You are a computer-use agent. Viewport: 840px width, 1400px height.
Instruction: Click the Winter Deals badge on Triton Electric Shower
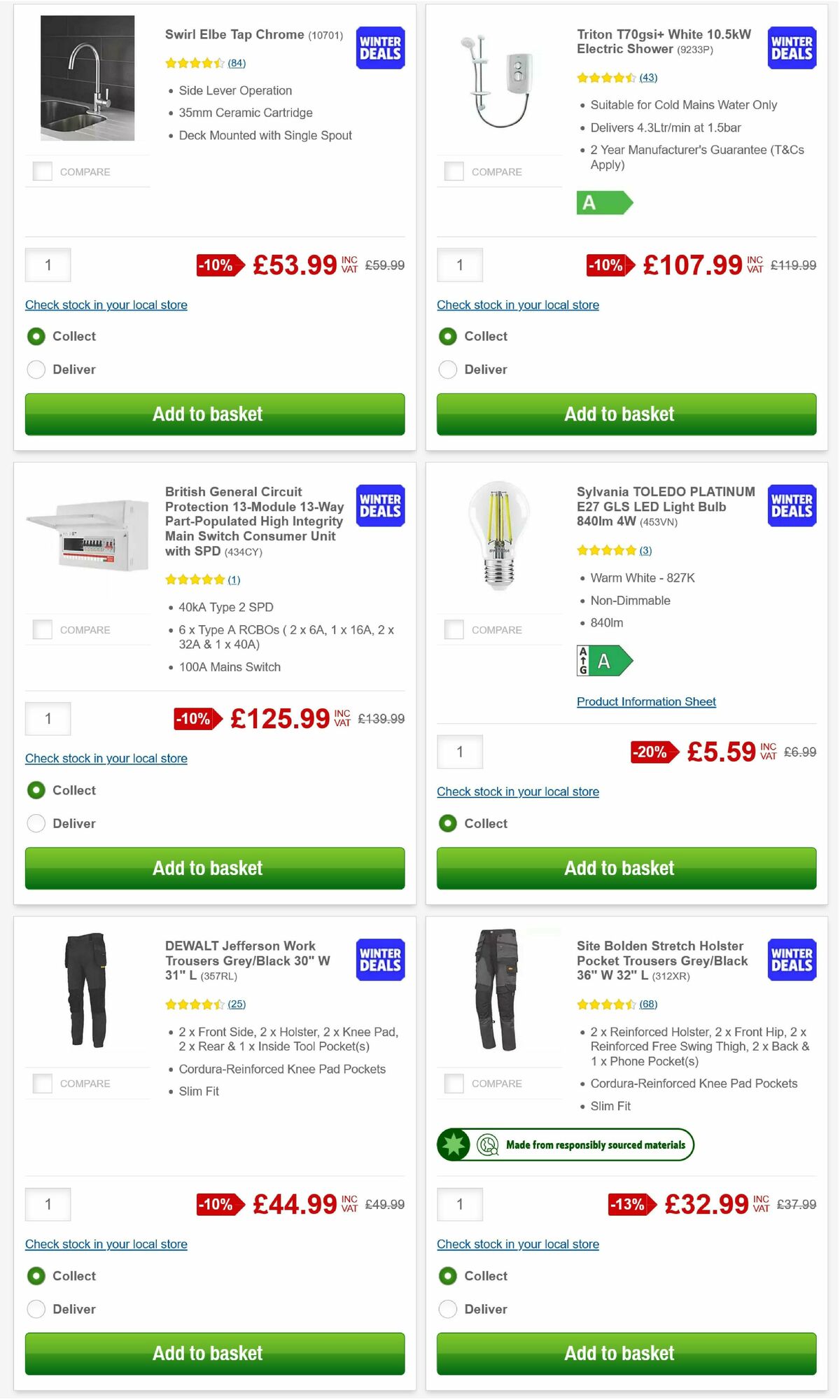point(790,48)
